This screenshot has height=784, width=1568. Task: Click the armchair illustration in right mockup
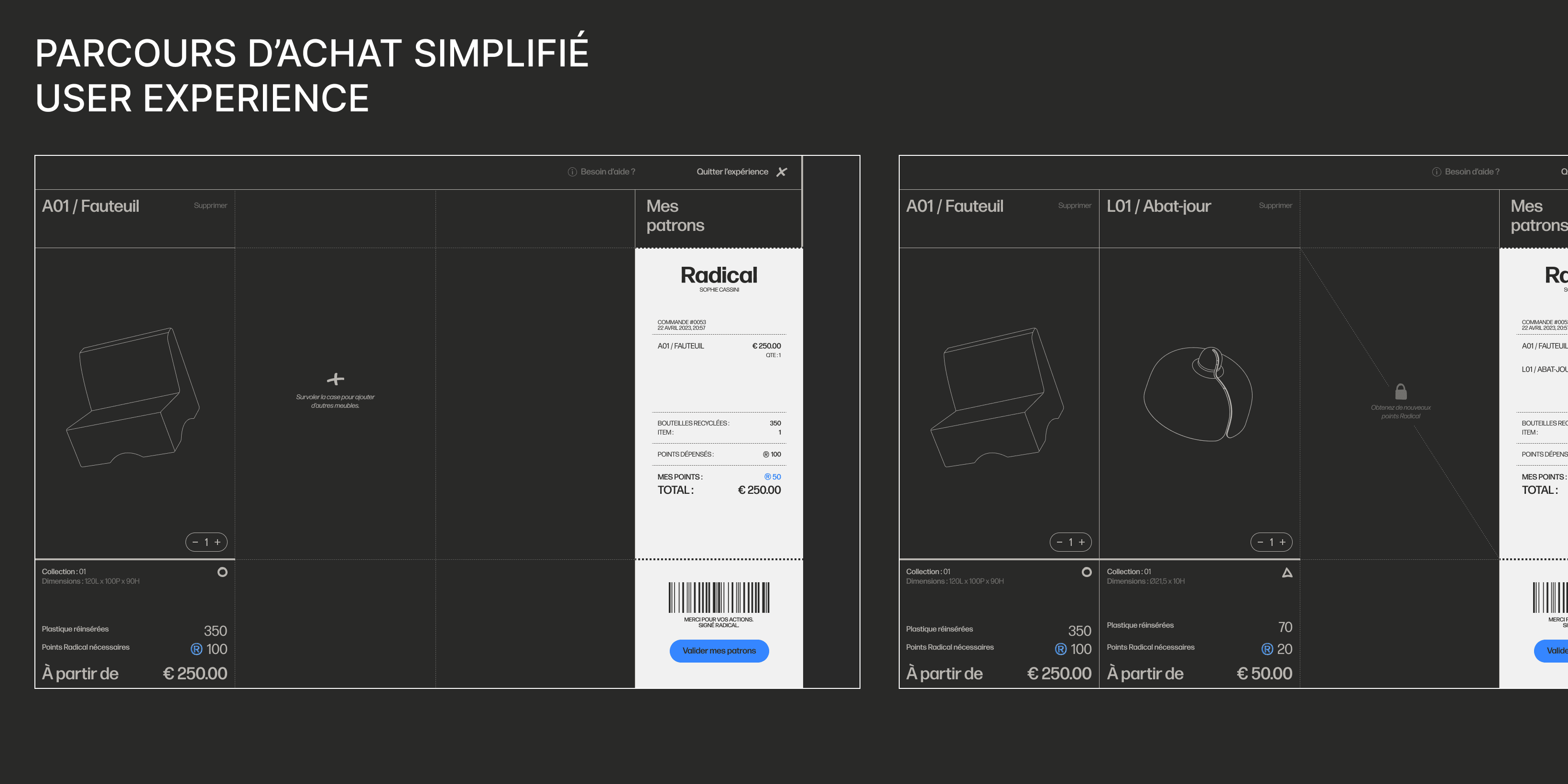[997, 397]
